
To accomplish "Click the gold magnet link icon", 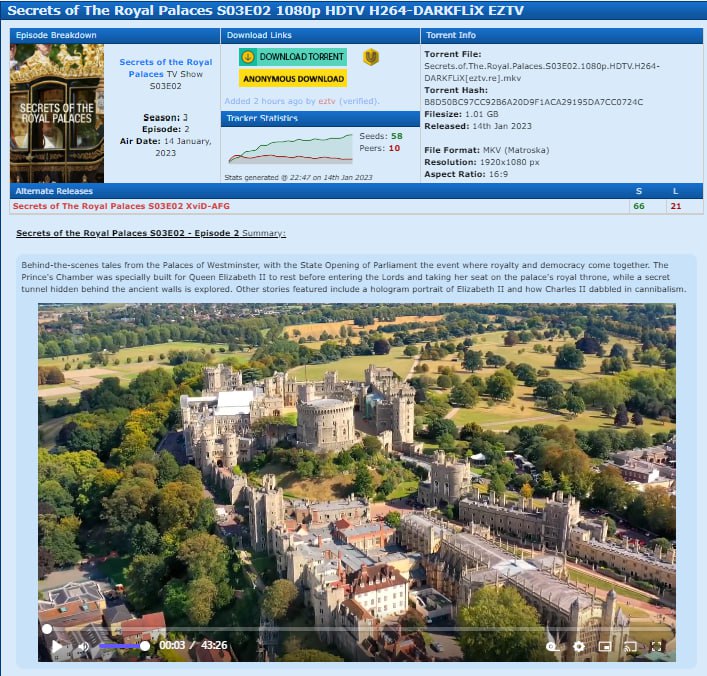I will point(370,57).
